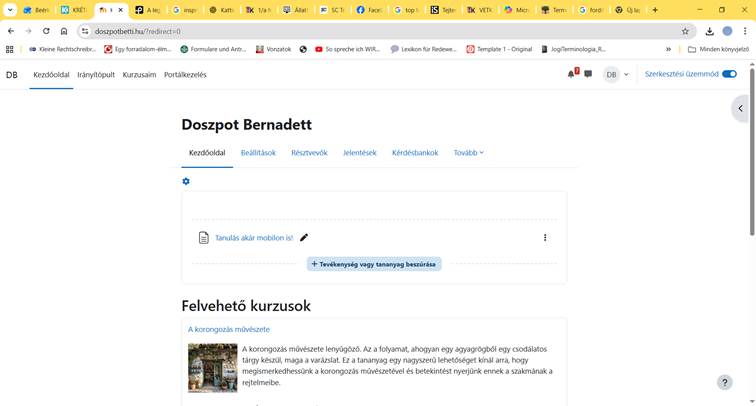This screenshot has height=406, width=756.
Task: Show more bookmarks with the double chevron
Action: tap(668, 49)
